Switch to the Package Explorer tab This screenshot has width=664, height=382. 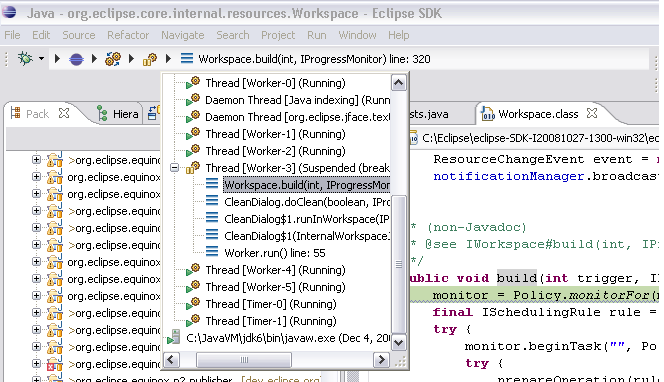(37, 114)
